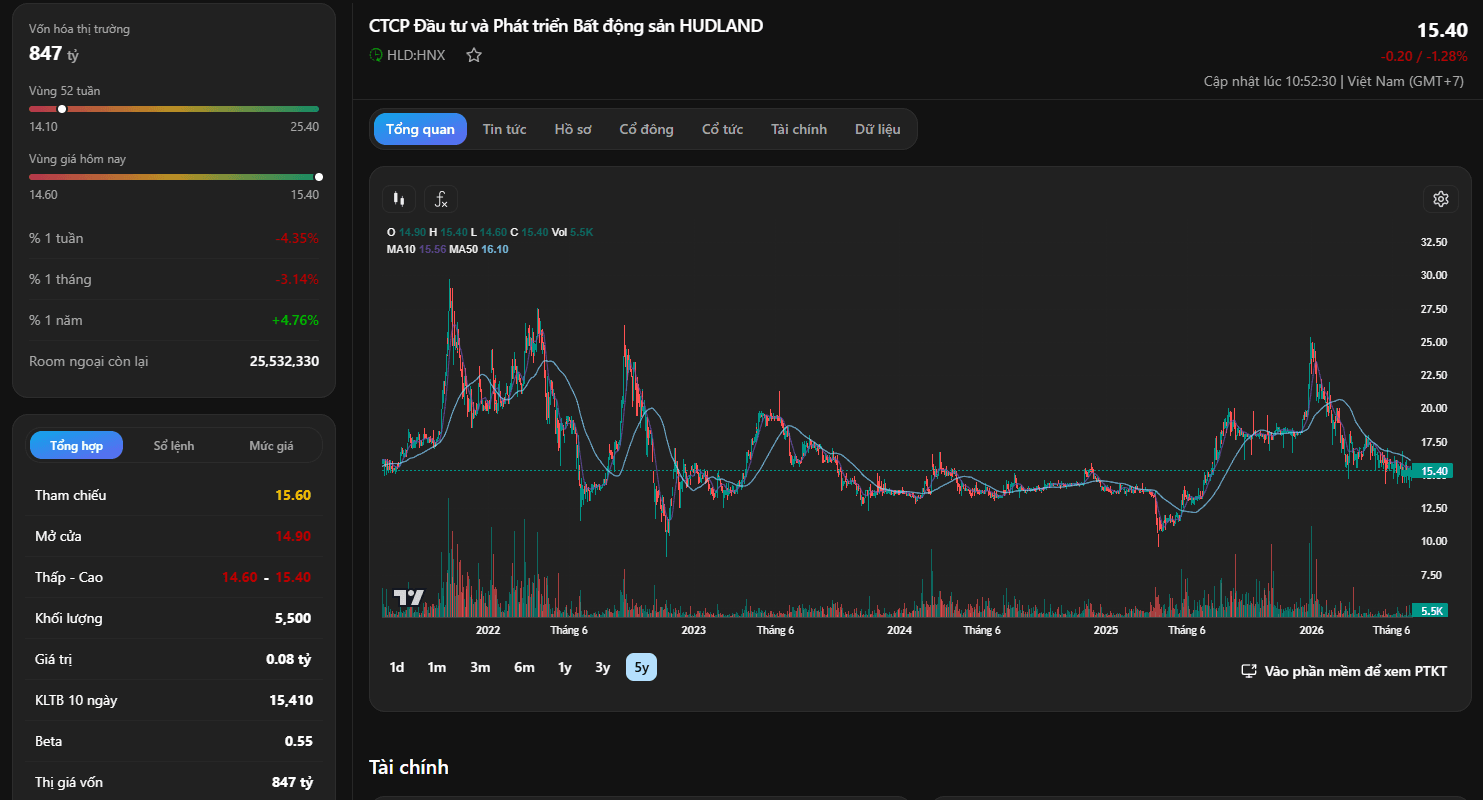Click the green clock icon next to HLD:HNX
The image size is (1483, 800).
click(x=376, y=55)
